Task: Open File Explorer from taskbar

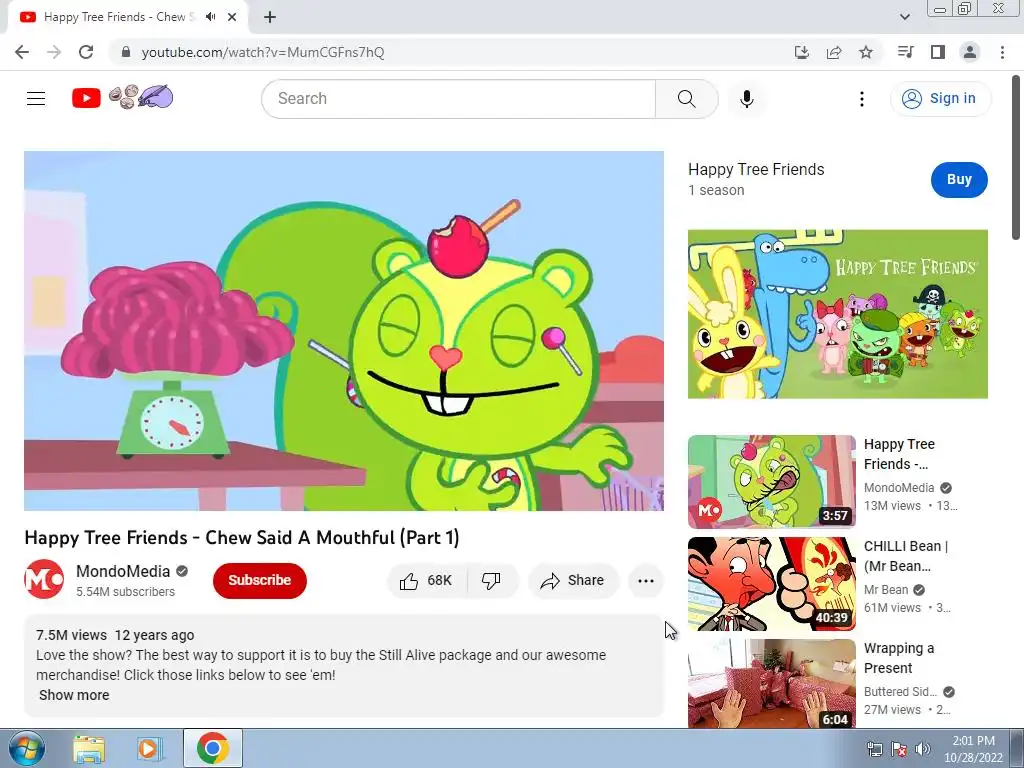Action: [x=89, y=748]
